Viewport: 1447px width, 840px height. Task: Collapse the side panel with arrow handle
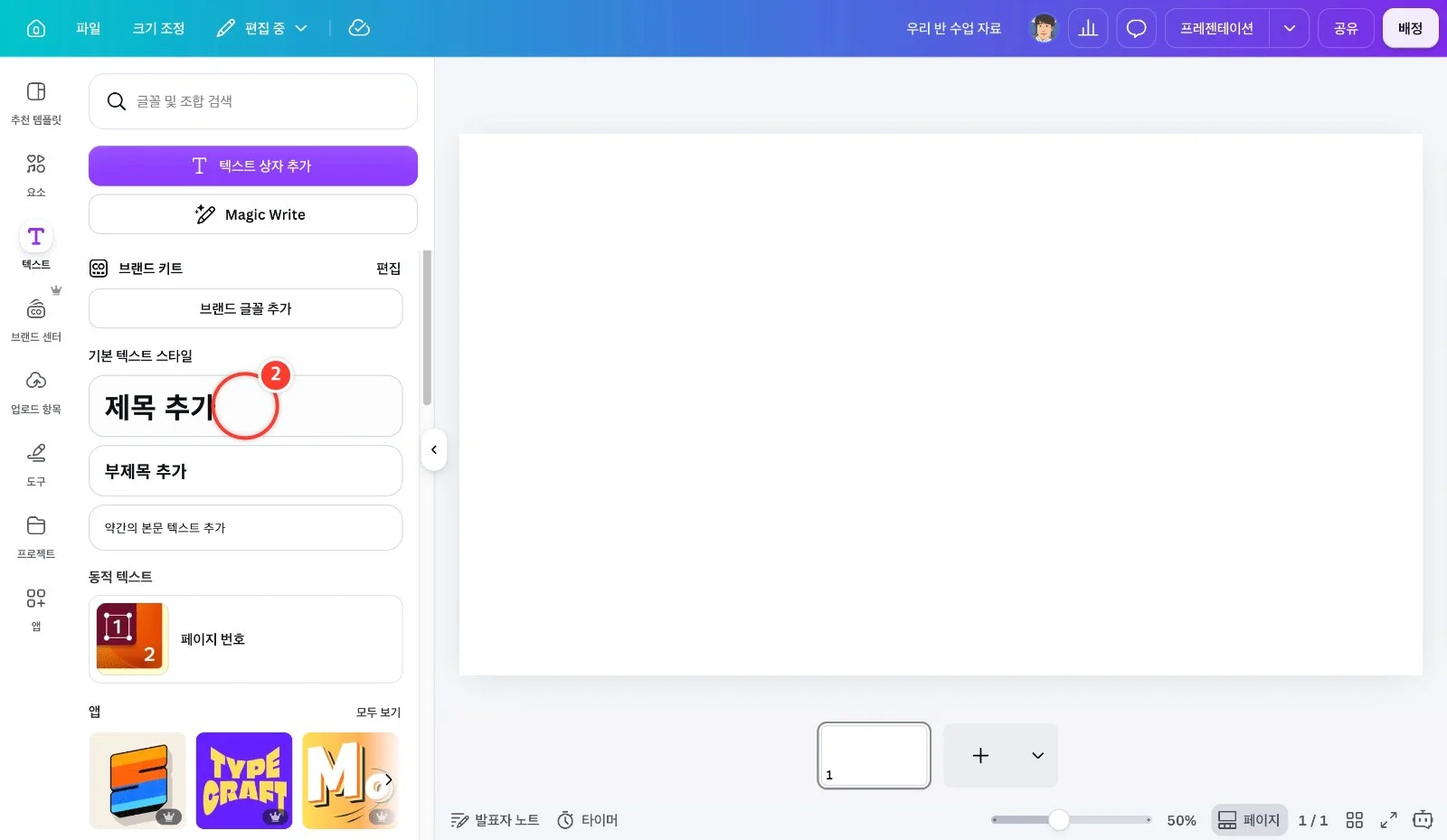434,449
